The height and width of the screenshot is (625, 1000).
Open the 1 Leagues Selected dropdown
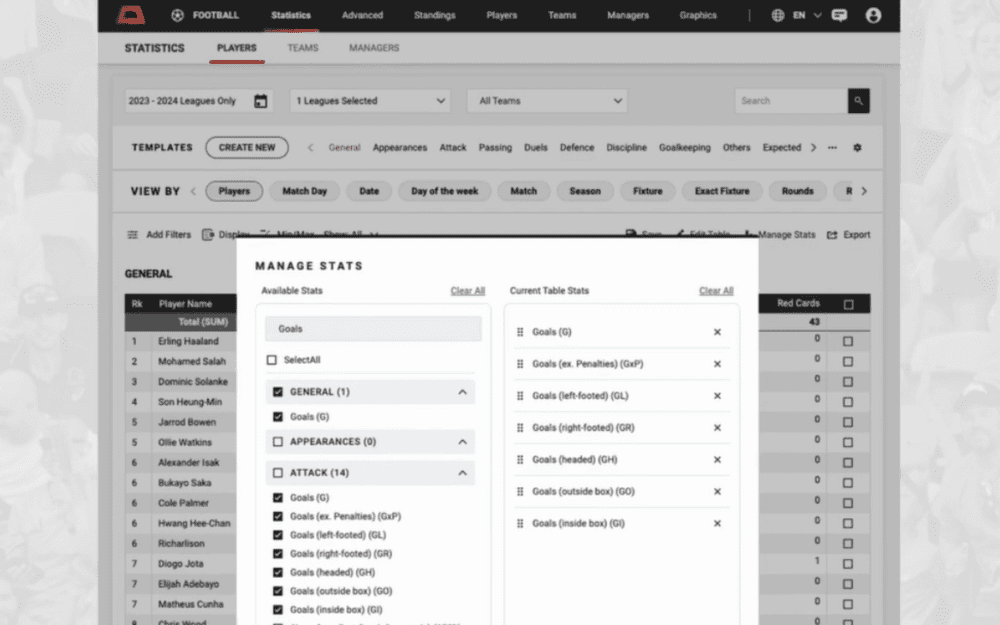coord(370,101)
